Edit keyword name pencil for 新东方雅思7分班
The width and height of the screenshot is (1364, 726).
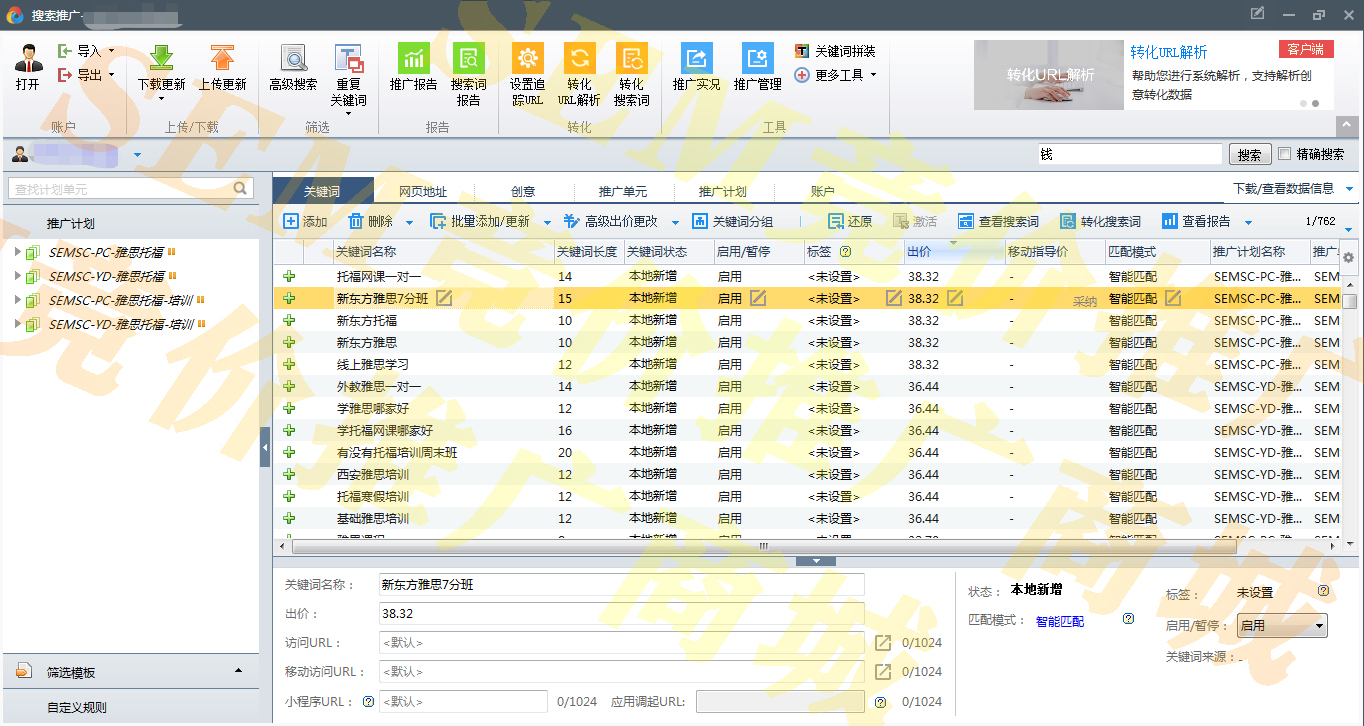pyautogui.click(x=444, y=298)
